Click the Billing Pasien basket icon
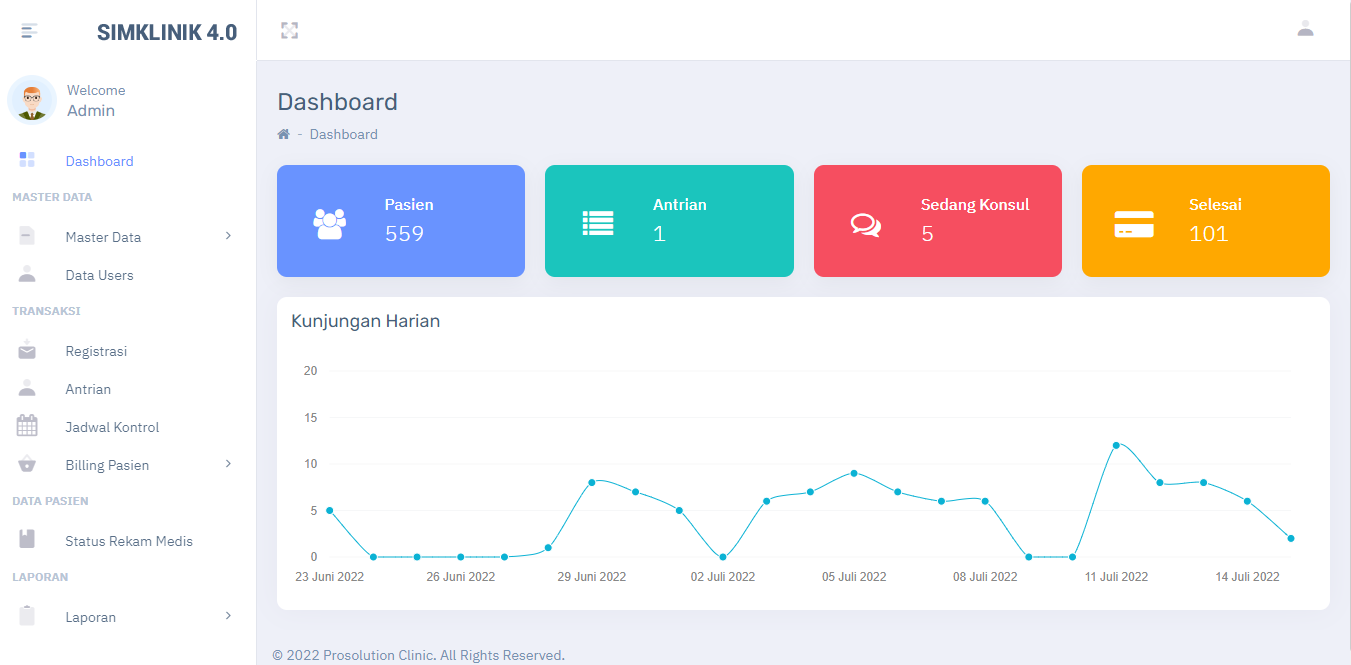The width and height of the screenshot is (1351, 665). [27, 465]
